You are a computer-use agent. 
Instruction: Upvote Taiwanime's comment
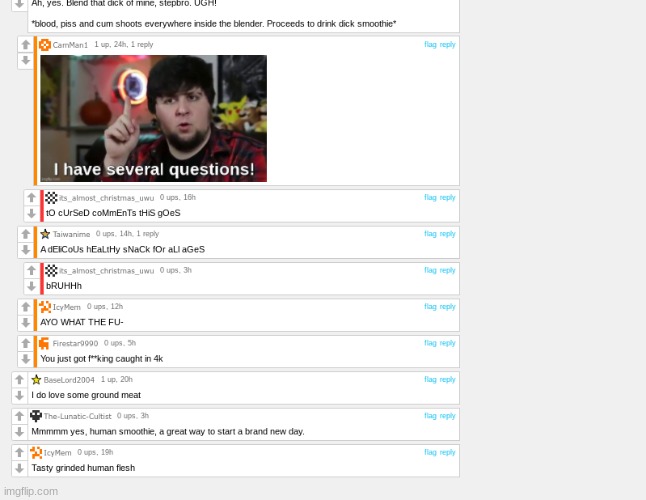[26, 234]
